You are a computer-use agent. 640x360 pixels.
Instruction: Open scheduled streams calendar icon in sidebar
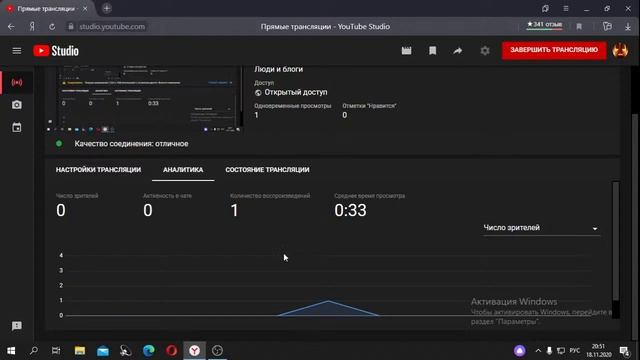point(17,127)
